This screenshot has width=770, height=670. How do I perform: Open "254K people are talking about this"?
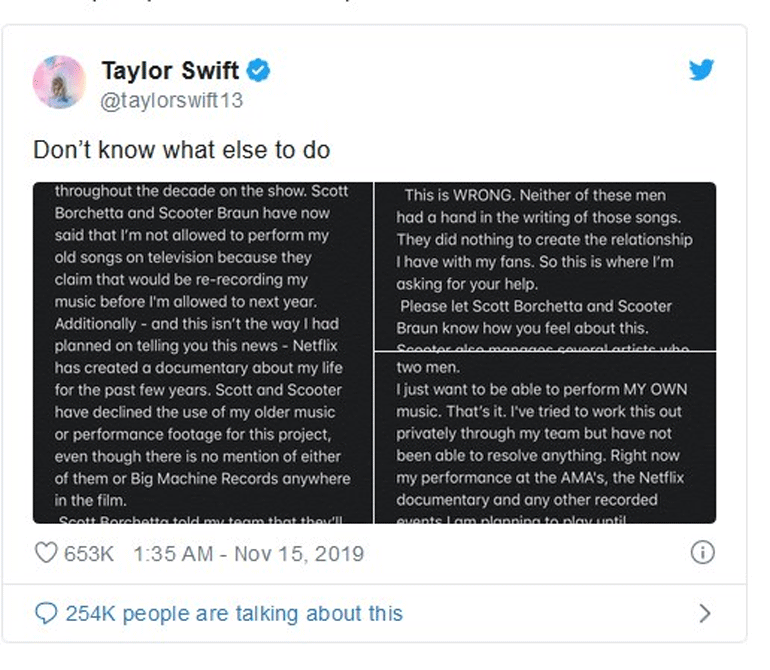[233, 613]
